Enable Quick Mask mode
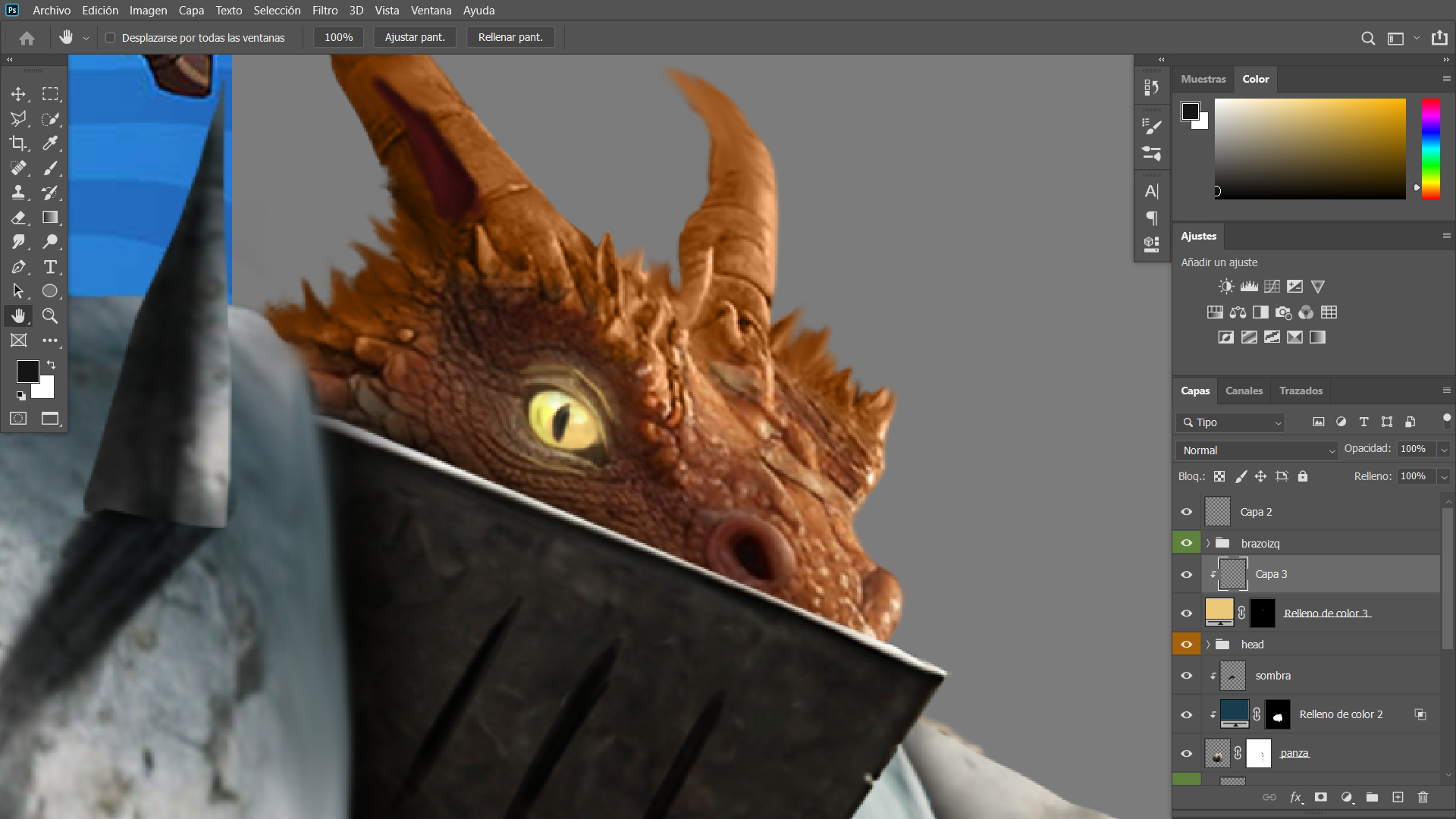Screen dimensions: 1456x819 tap(18, 419)
